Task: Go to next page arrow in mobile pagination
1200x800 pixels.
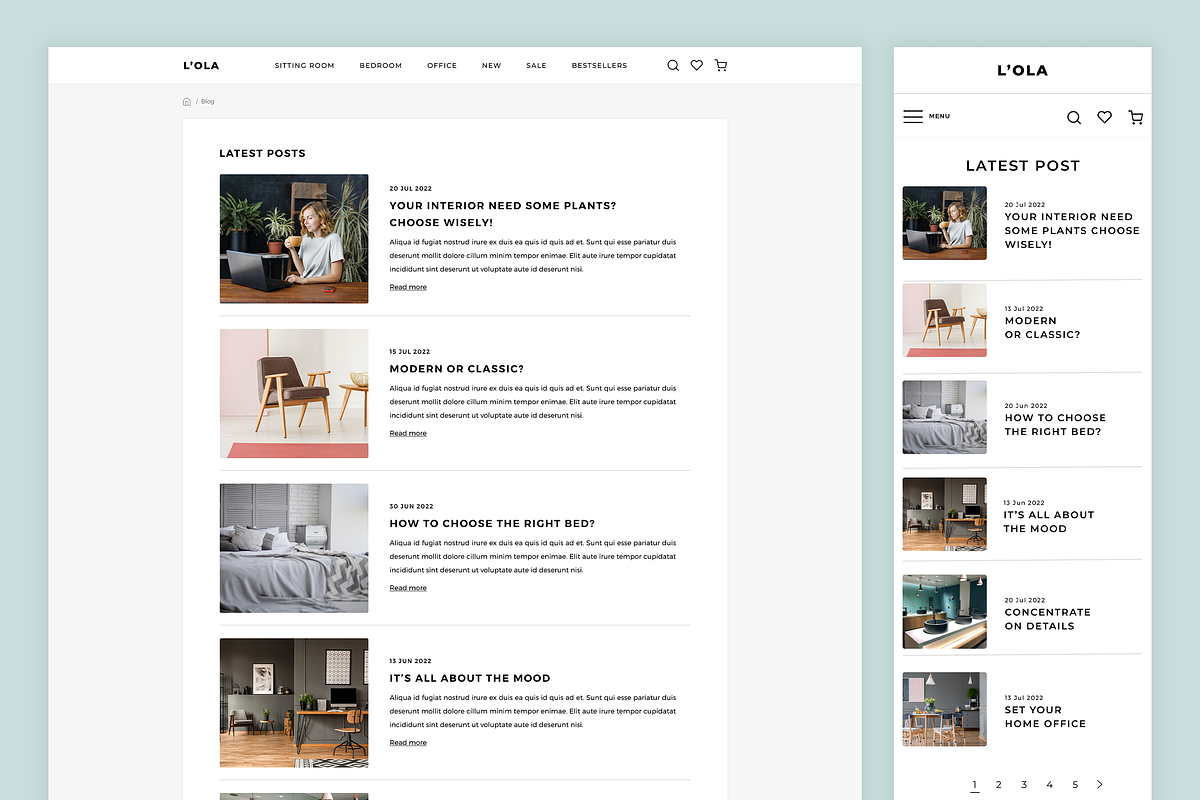Action: (1100, 785)
